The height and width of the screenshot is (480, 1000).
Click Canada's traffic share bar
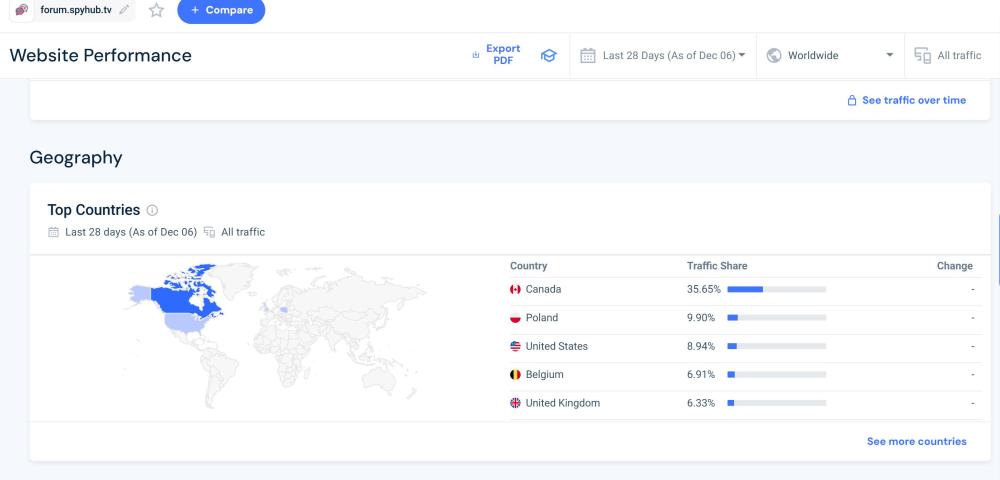776,290
